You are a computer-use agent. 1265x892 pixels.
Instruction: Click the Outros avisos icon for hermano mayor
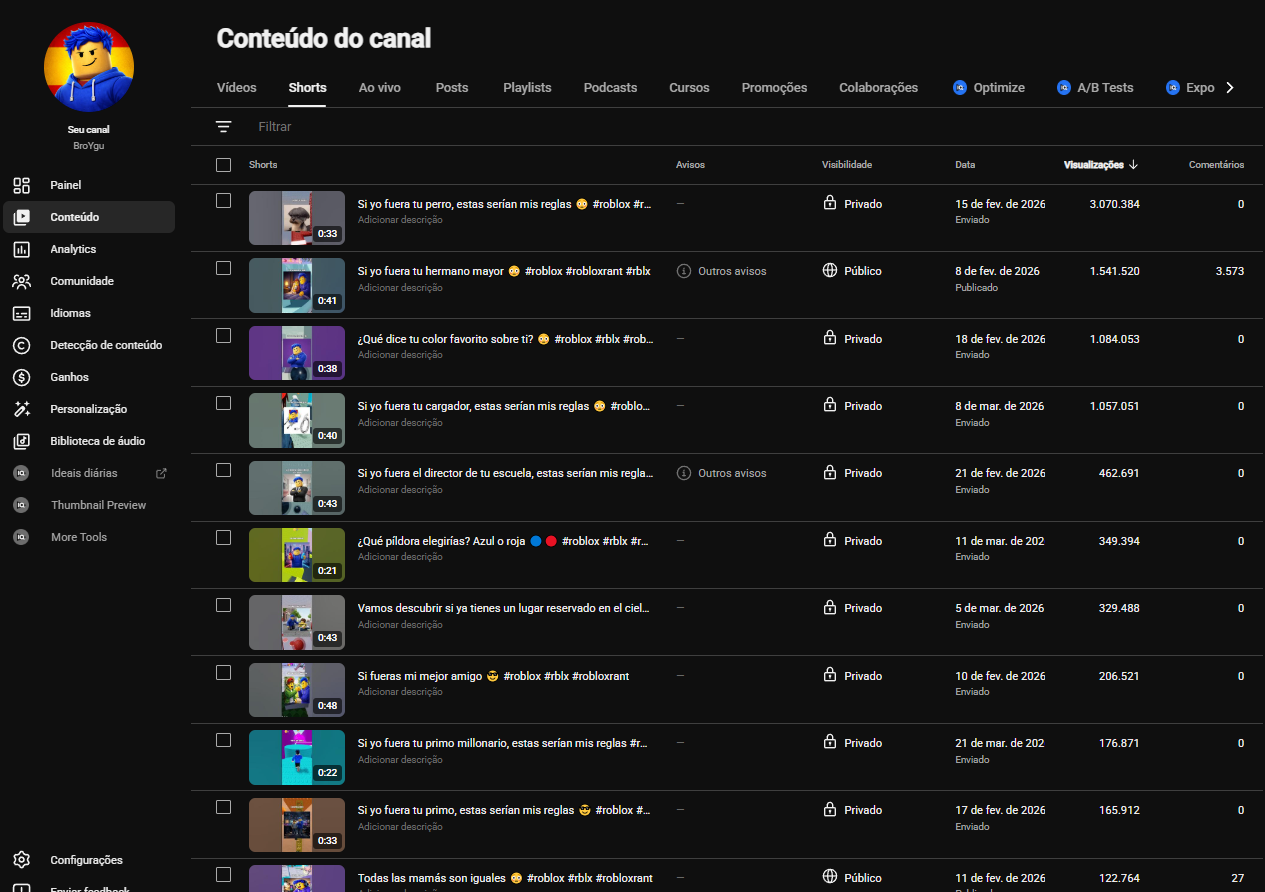coord(684,271)
